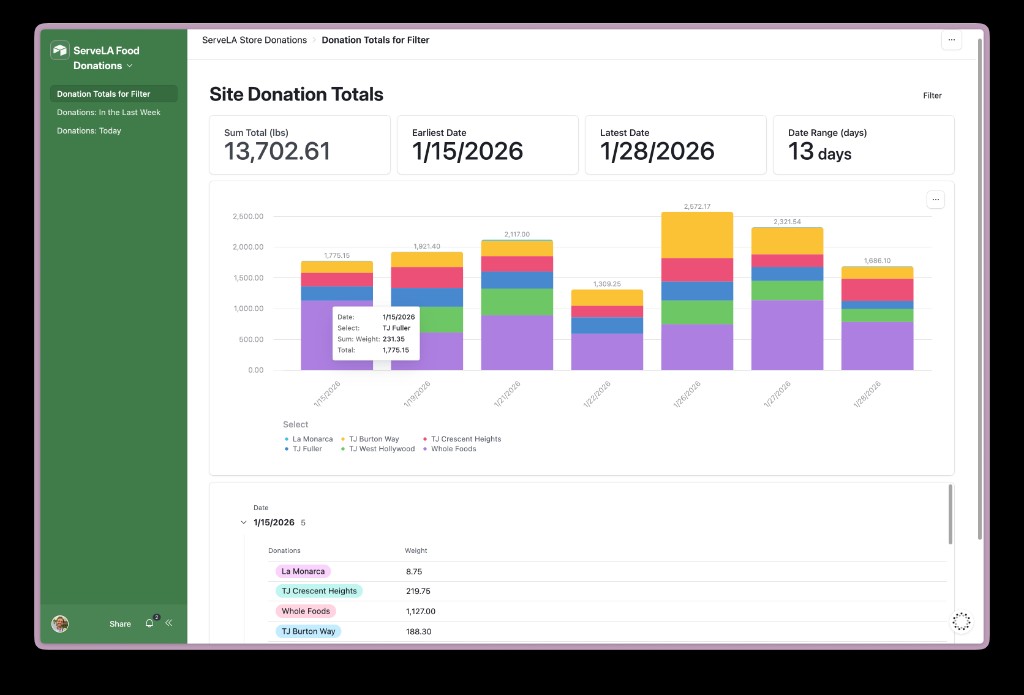Click ServeLA Store Donations breadcrumb
The width and height of the screenshot is (1024, 695).
254,40
